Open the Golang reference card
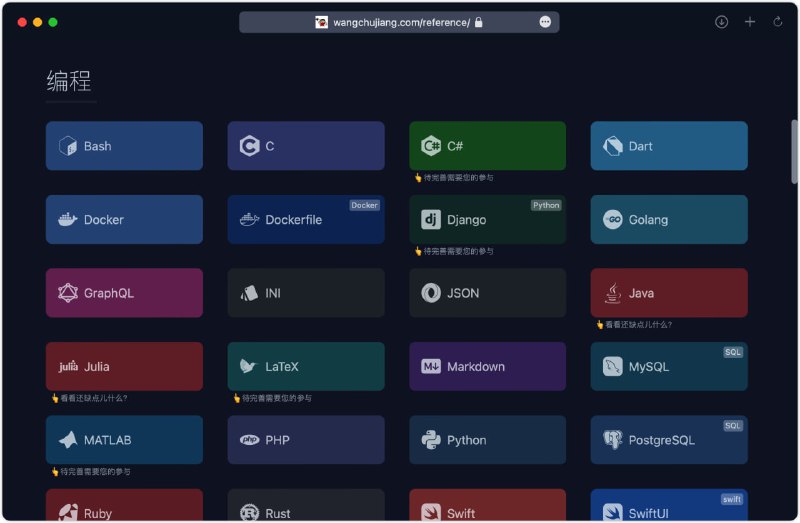The height and width of the screenshot is (523, 800). pos(668,220)
